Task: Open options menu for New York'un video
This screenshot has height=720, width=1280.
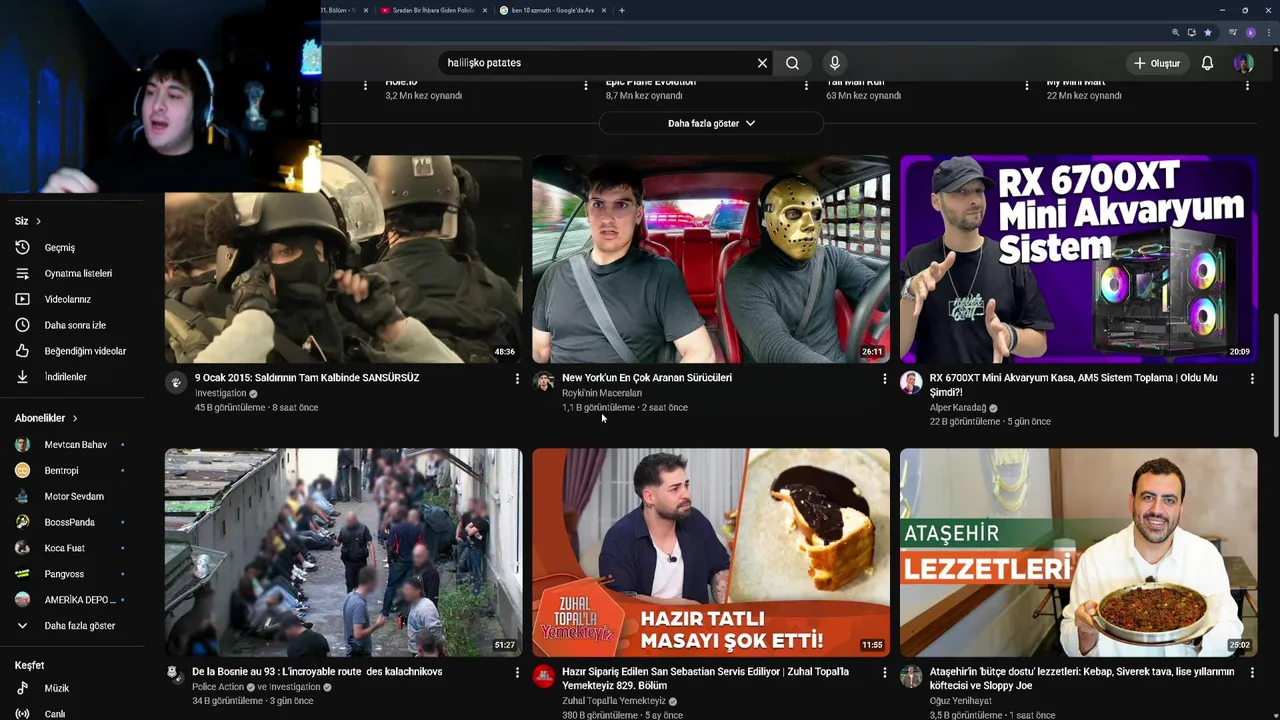Action: click(x=884, y=379)
